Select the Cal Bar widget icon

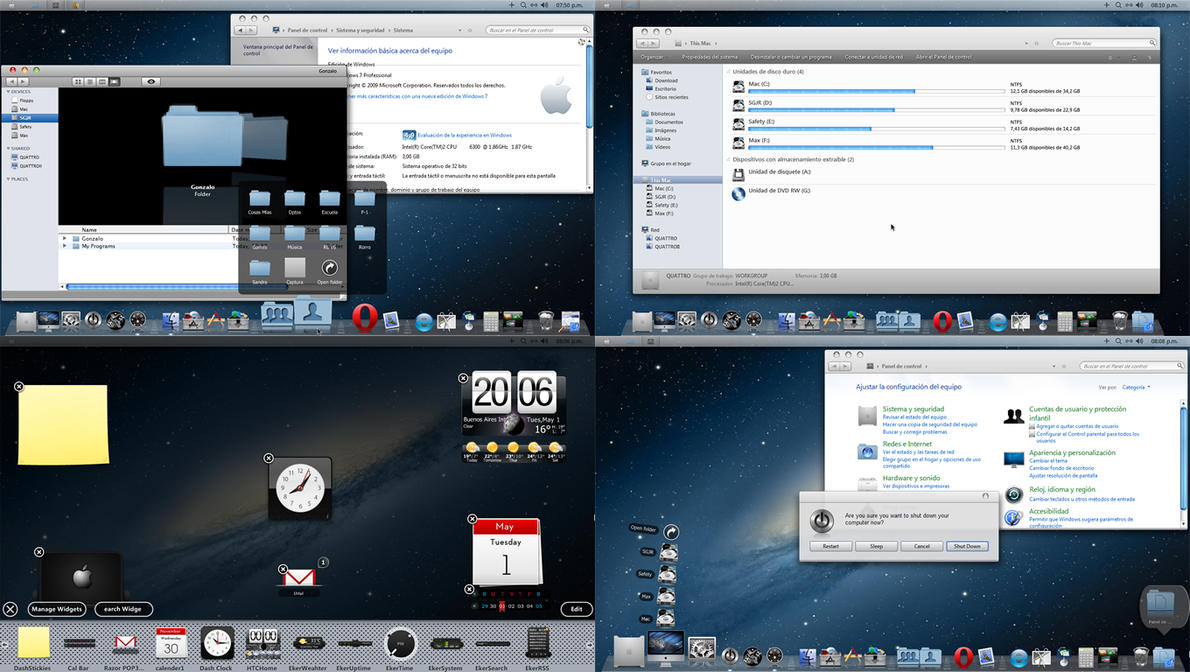[79, 643]
